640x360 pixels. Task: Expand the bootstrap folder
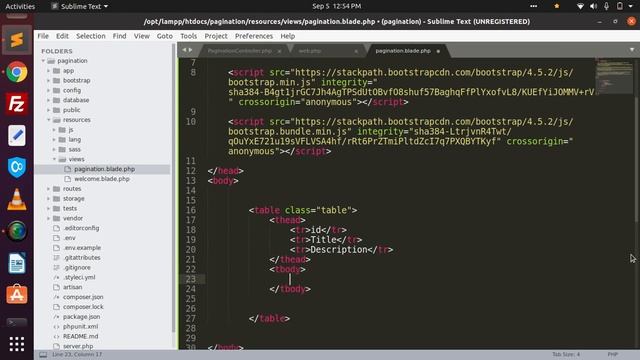pos(49,80)
